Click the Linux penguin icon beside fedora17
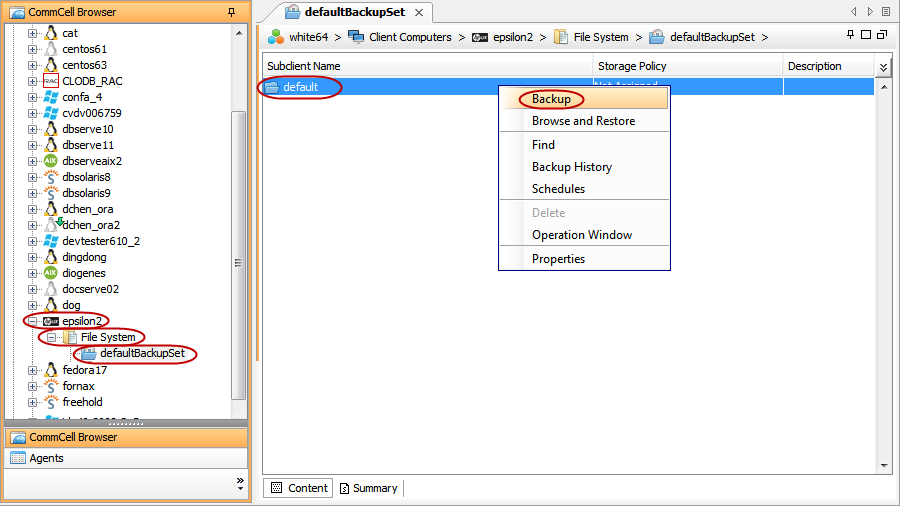Viewport: 900px width, 506px height. pos(51,370)
